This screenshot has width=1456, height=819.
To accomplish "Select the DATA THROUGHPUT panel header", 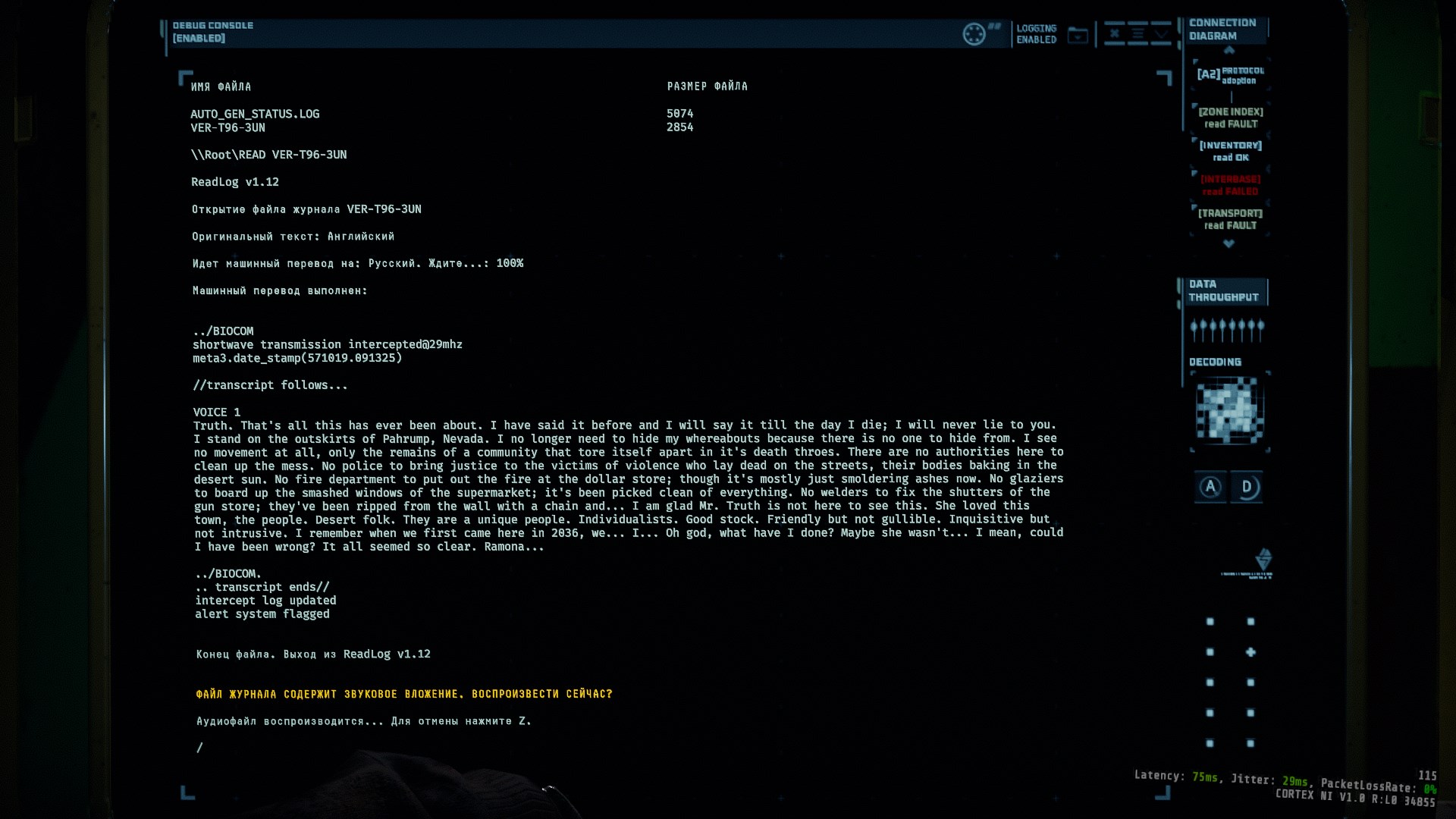I will pyautogui.click(x=1223, y=290).
